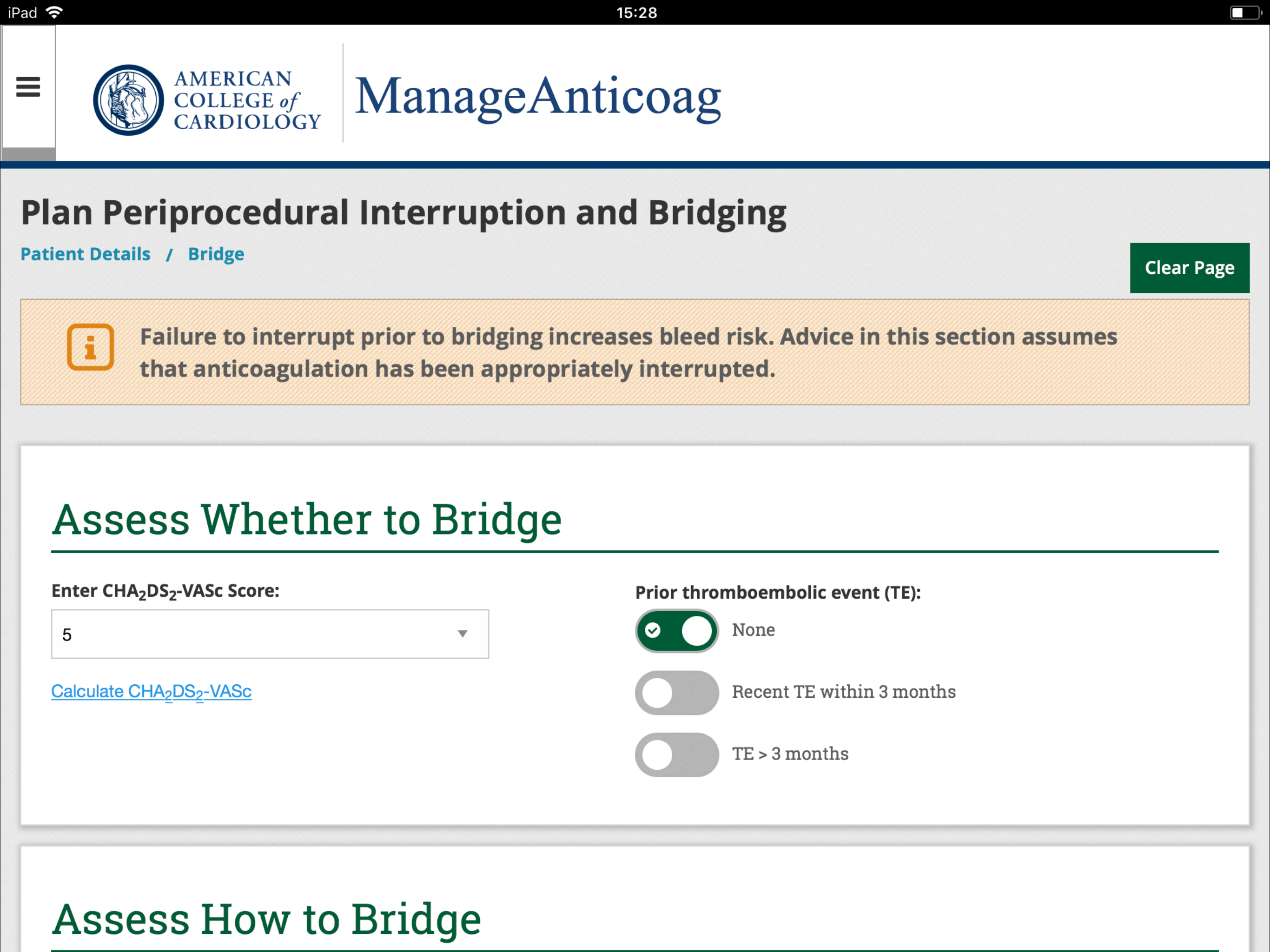This screenshot has height=952, width=1270.
Task: Open the Calculate CHA2DS2-VASc link
Action: click(x=152, y=691)
